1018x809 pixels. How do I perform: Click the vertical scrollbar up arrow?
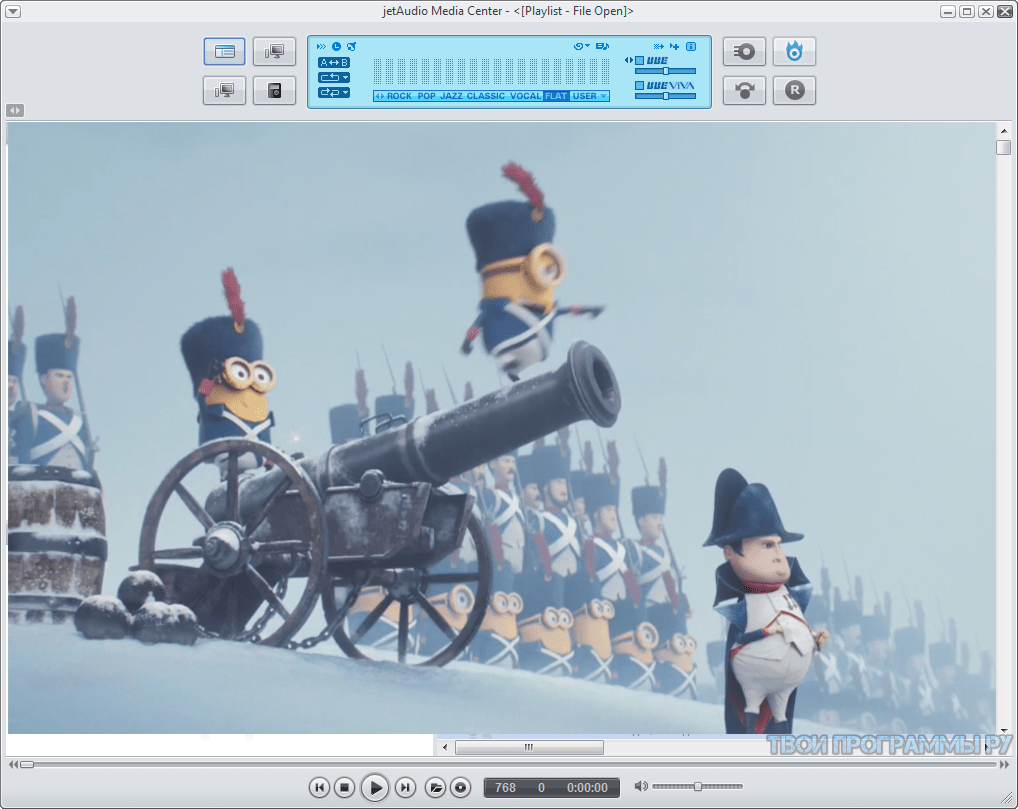[x=1004, y=131]
